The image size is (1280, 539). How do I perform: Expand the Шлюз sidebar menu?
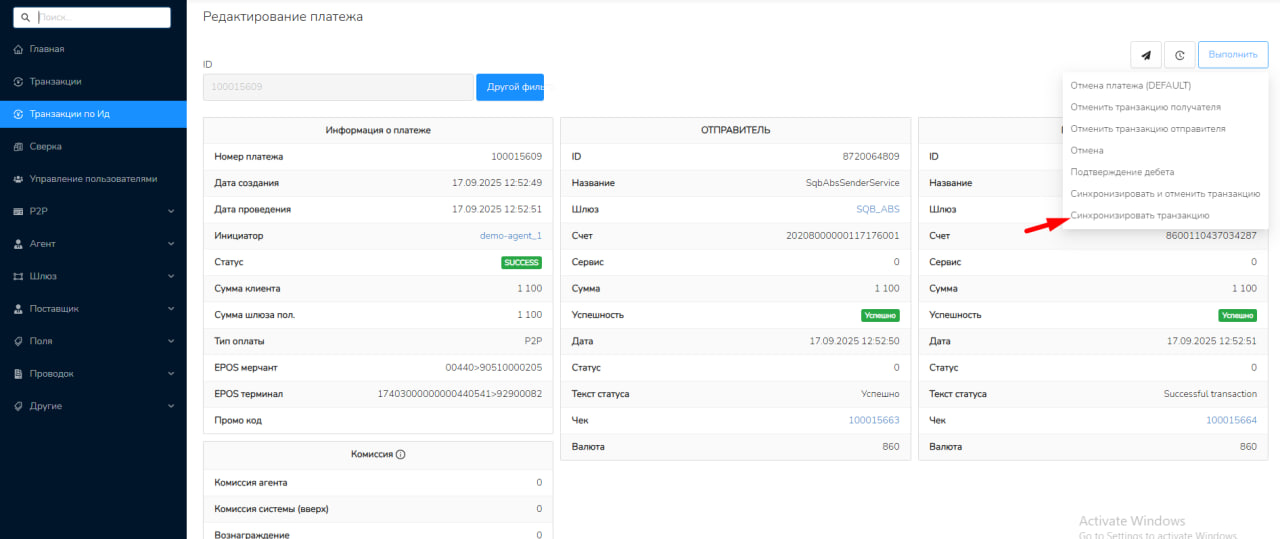tap(171, 276)
